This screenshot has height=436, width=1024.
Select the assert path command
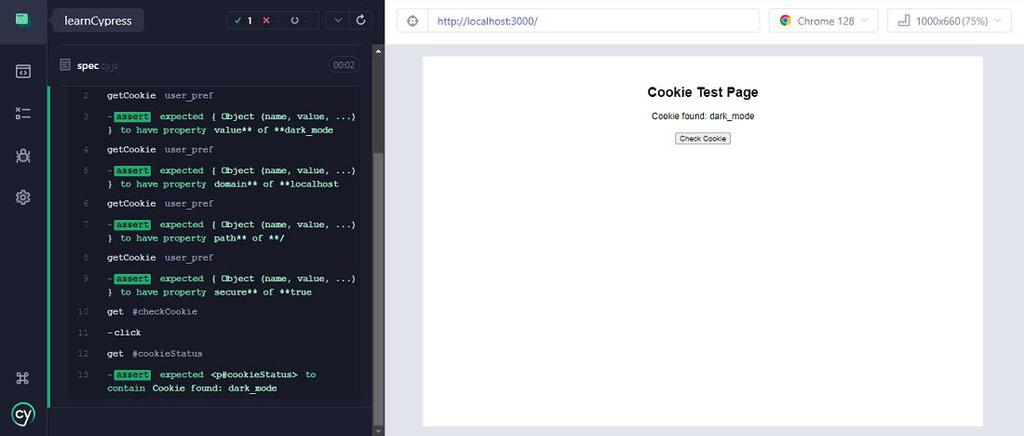[215, 231]
